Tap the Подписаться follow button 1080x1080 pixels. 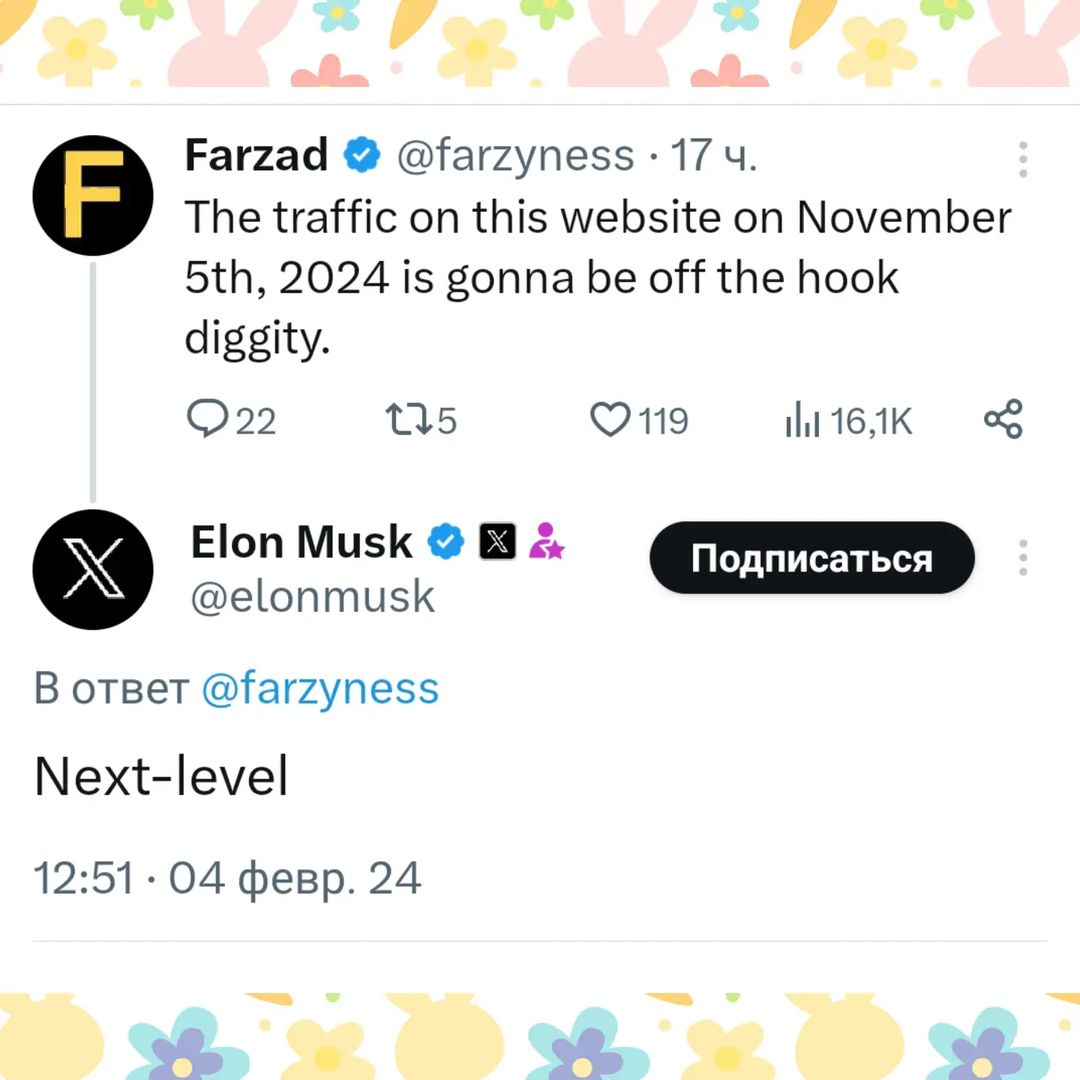pyautogui.click(x=812, y=557)
